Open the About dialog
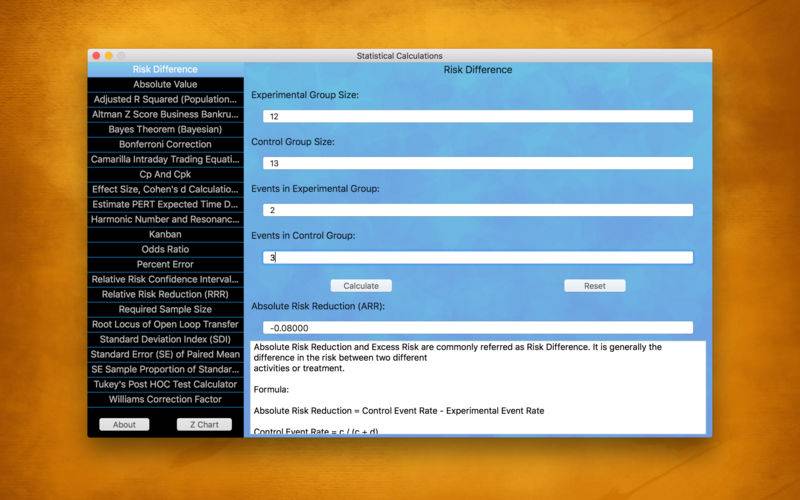This screenshot has height=500, width=800. click(124, 424)
